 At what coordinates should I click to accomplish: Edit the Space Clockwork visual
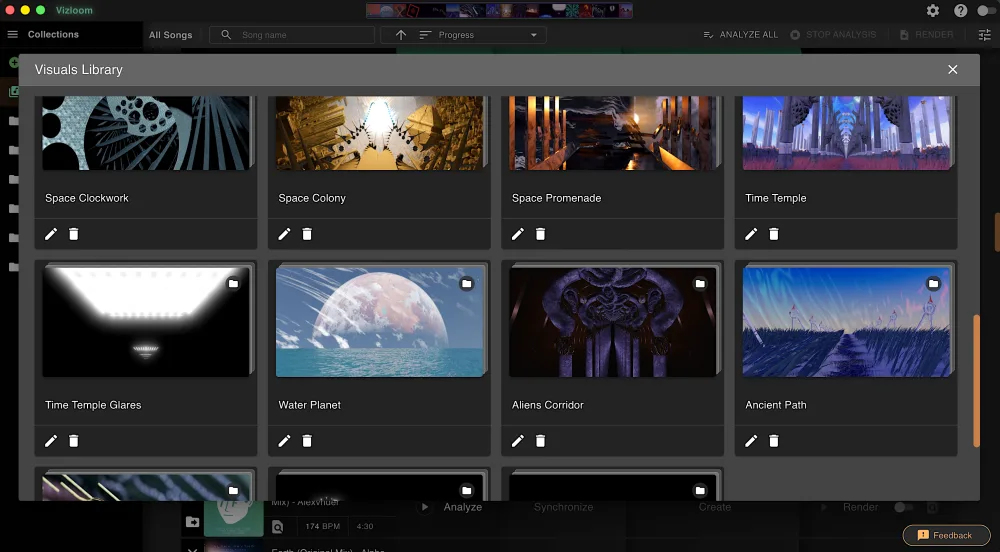click(x=51, y=235)
